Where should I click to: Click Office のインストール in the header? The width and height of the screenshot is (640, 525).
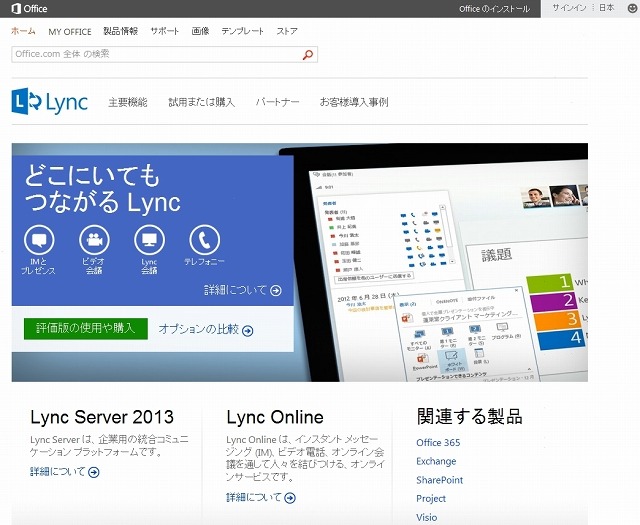[x=494, y=9]
